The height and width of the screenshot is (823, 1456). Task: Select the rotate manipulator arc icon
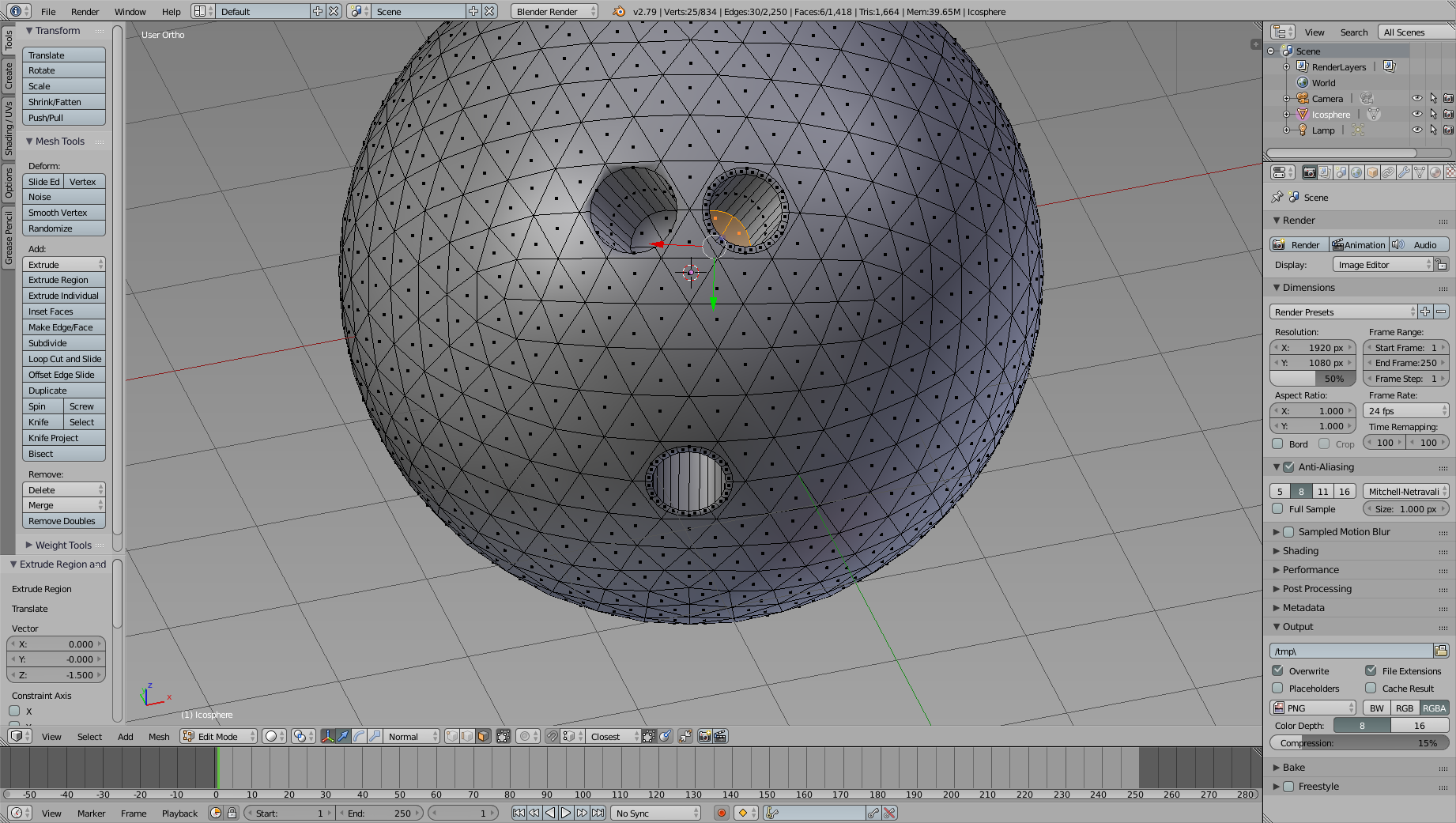click(359, 736)
